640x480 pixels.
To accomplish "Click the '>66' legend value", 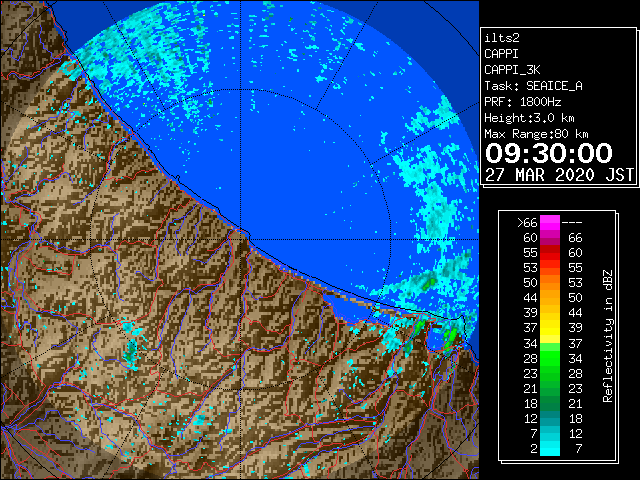I will [527, 222].
